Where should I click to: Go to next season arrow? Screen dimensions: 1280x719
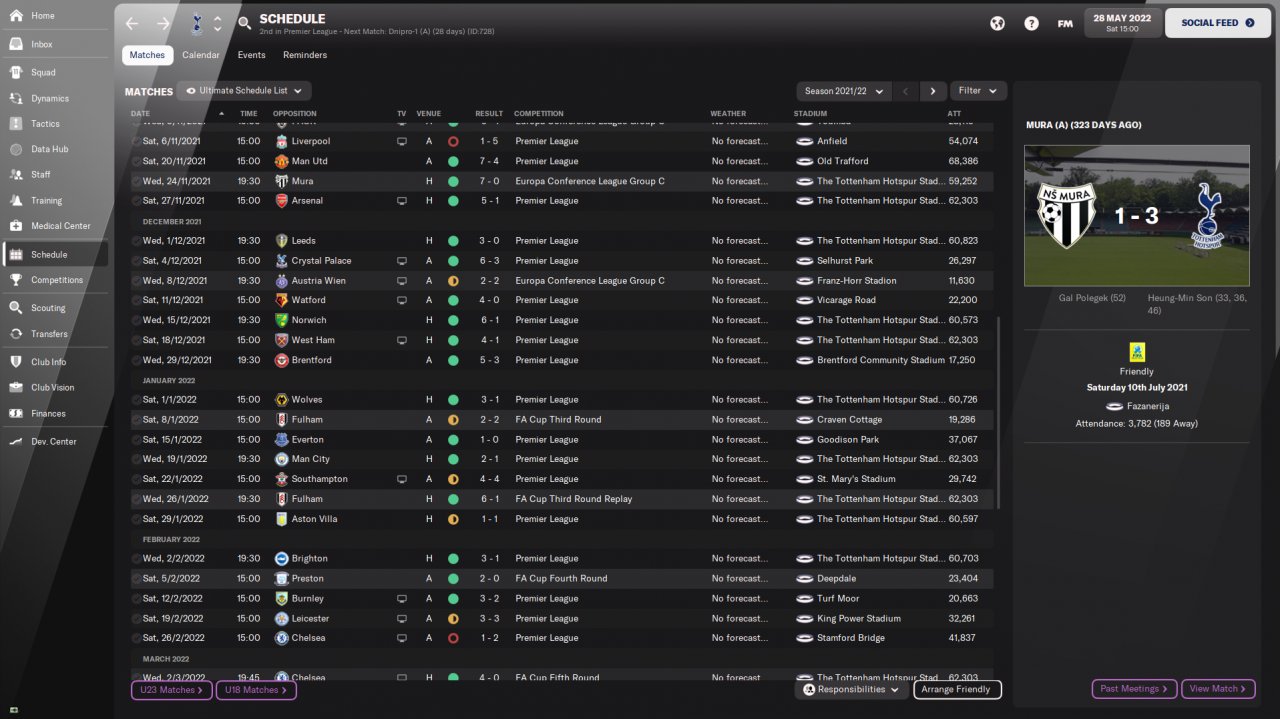click(932, 91)
